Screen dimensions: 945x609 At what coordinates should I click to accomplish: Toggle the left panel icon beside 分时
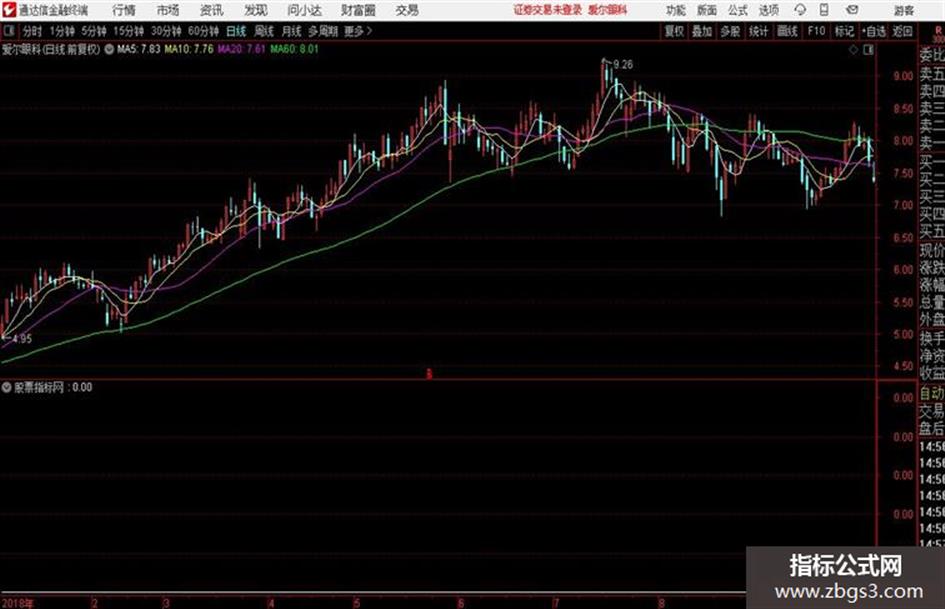click(8, 31)
